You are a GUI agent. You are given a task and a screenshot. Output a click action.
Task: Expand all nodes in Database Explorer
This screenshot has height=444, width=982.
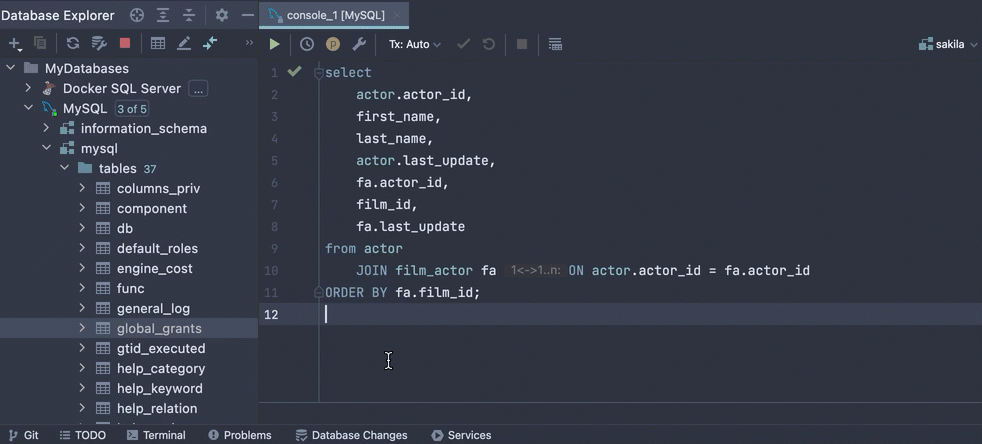tap(163, 15)
